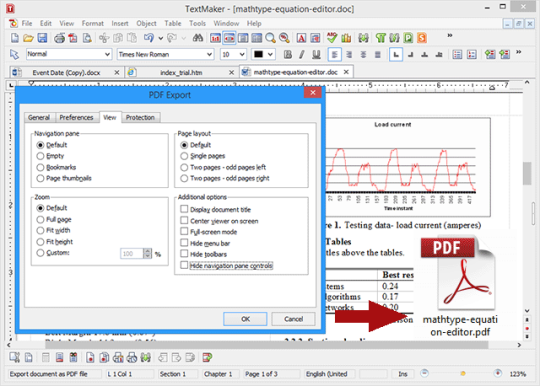Switch to the General tab

tap(39, 117)
